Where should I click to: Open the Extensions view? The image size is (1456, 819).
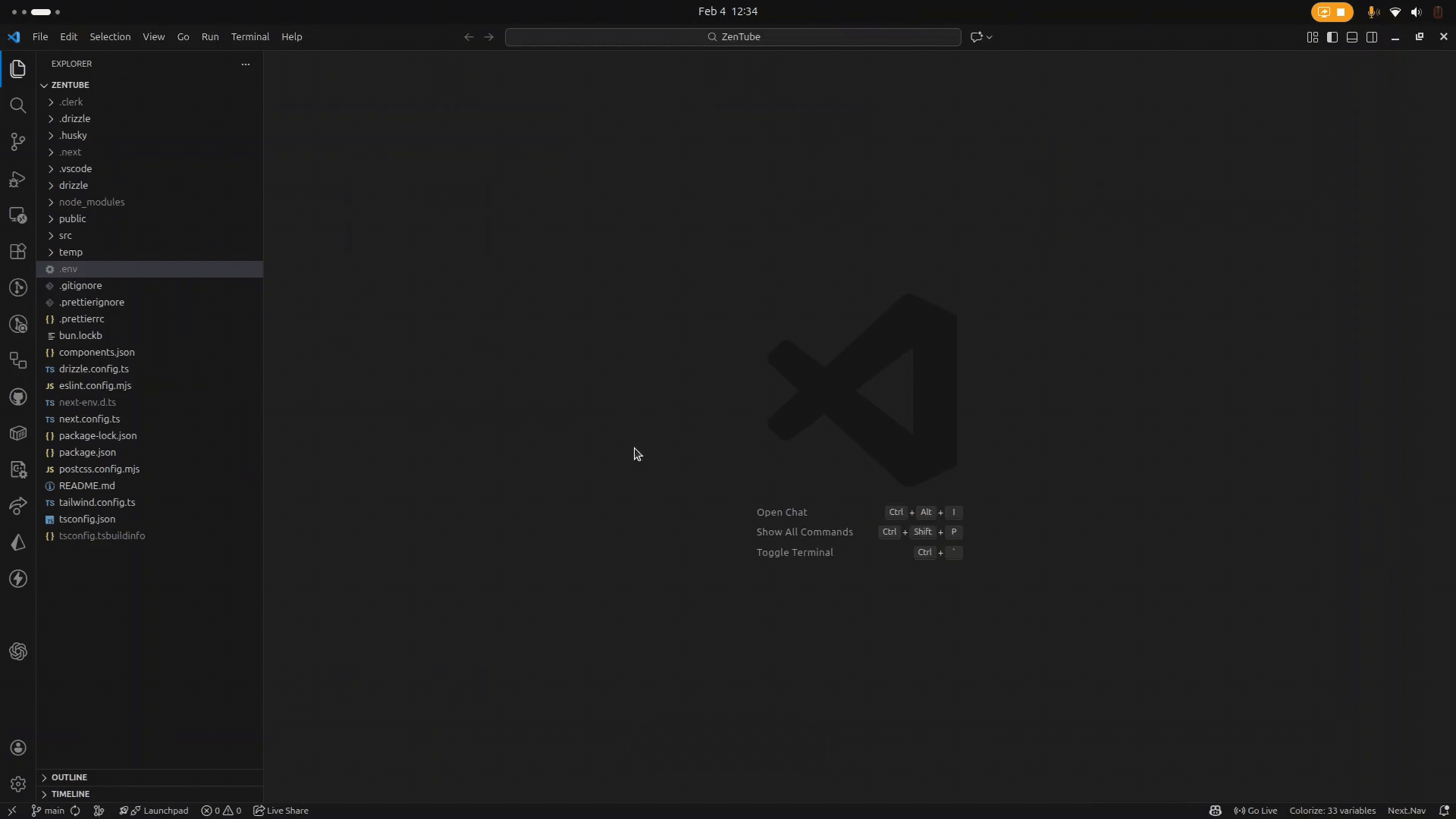pyautogui.click(x=17, y=251)
